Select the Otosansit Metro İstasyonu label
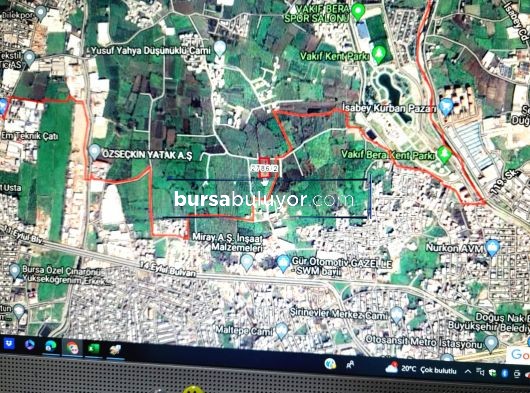The width and height of the screenshot is (530, 393). pos(424,342)
